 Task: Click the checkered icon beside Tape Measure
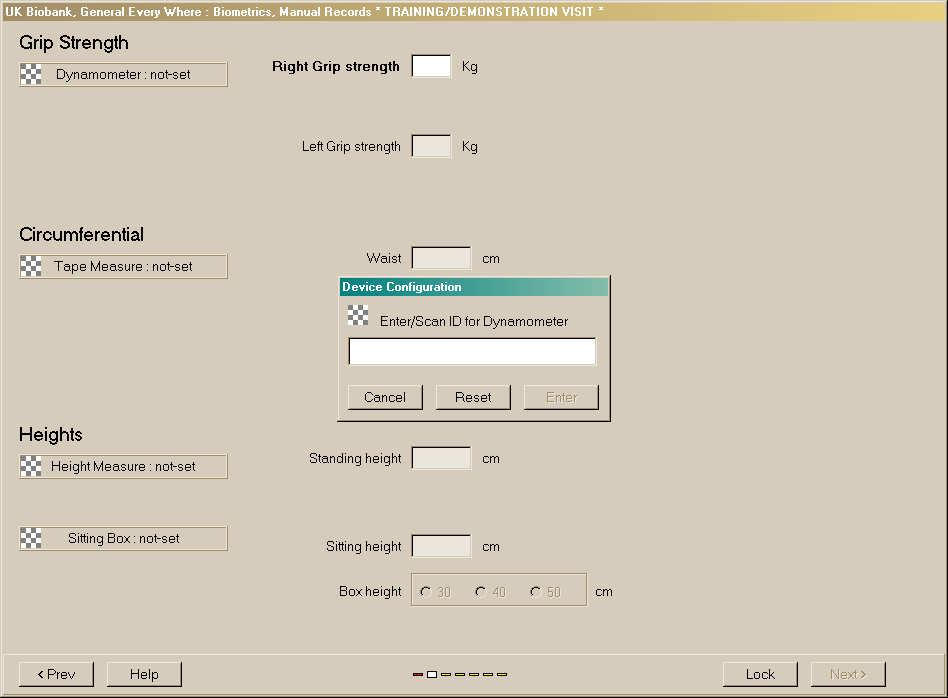click(32, 266)
